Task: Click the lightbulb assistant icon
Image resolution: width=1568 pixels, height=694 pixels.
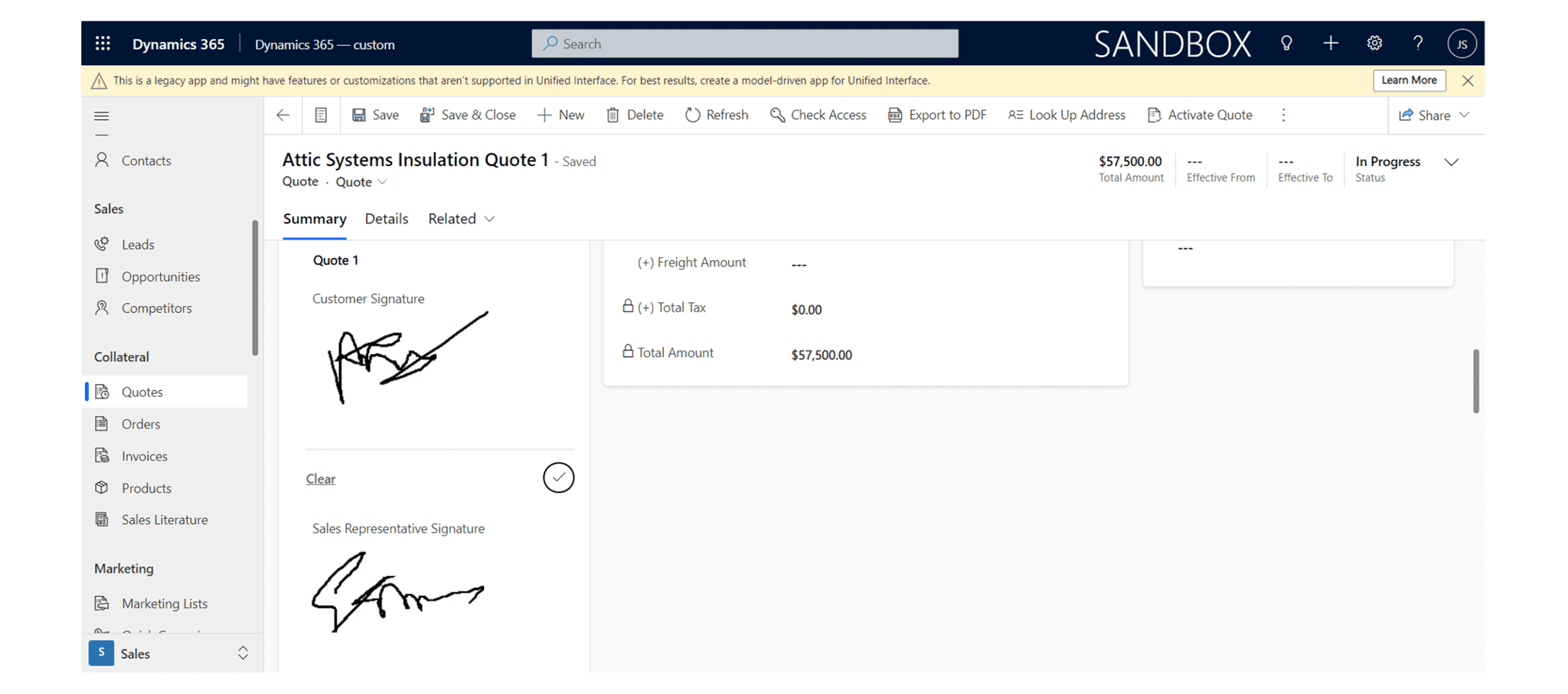Action: [x=1286, y=44]
